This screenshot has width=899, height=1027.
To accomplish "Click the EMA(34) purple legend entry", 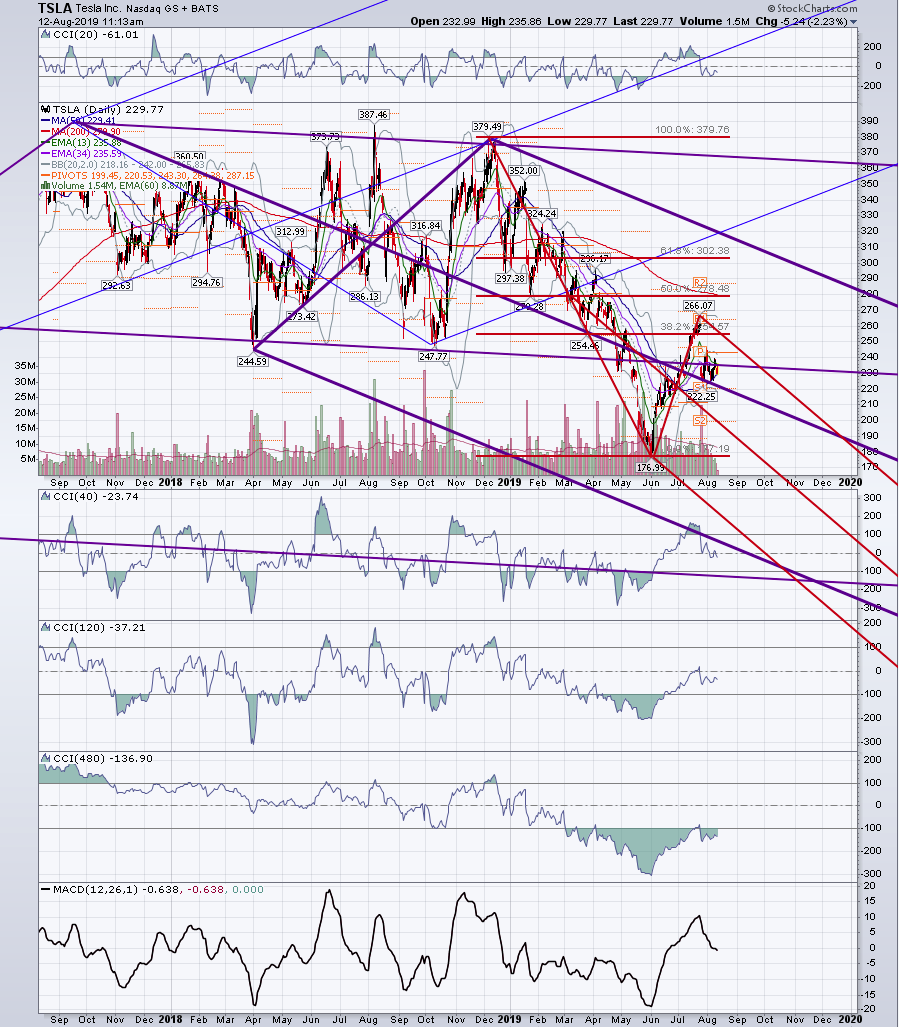I will pyautogui.click(x=81, y=154).
